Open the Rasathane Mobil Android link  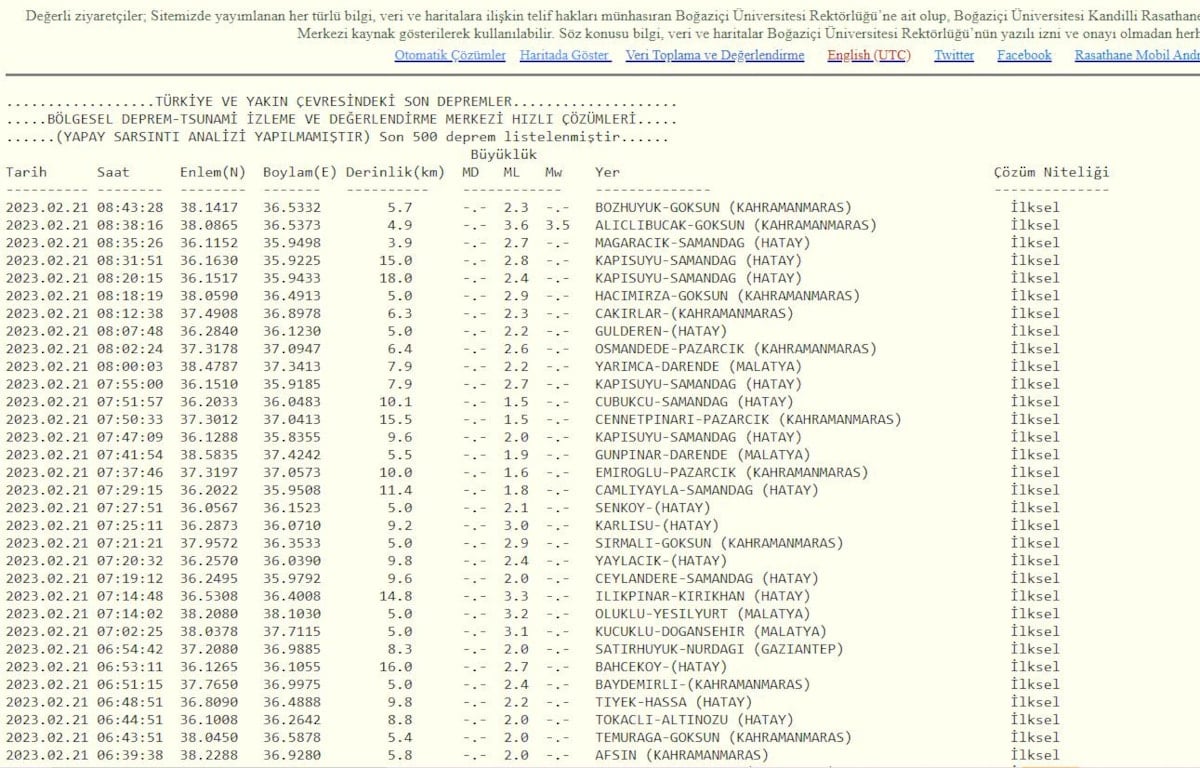click(1137, 56)
